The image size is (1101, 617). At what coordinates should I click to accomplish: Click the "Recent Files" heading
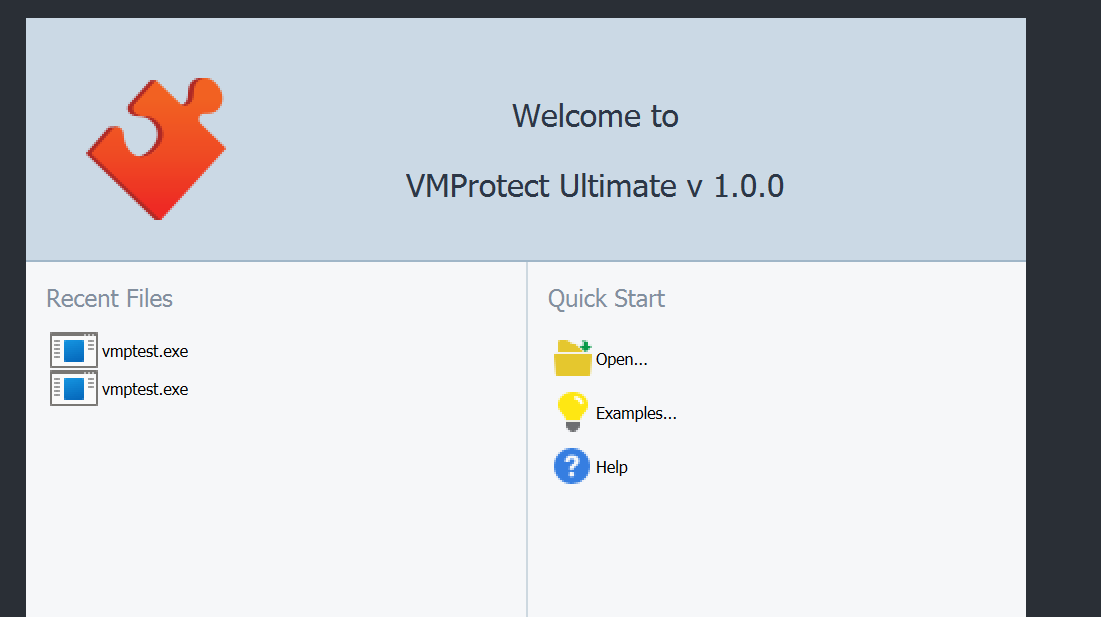[x=110, y=298]
